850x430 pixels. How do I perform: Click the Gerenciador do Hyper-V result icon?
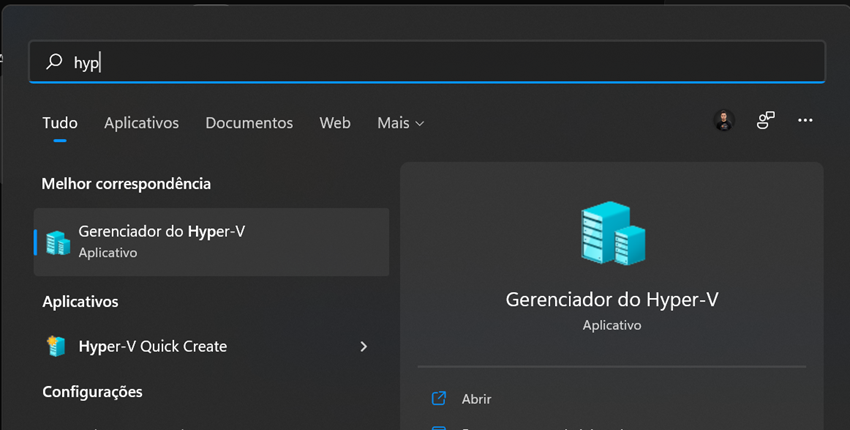point(58,242)
